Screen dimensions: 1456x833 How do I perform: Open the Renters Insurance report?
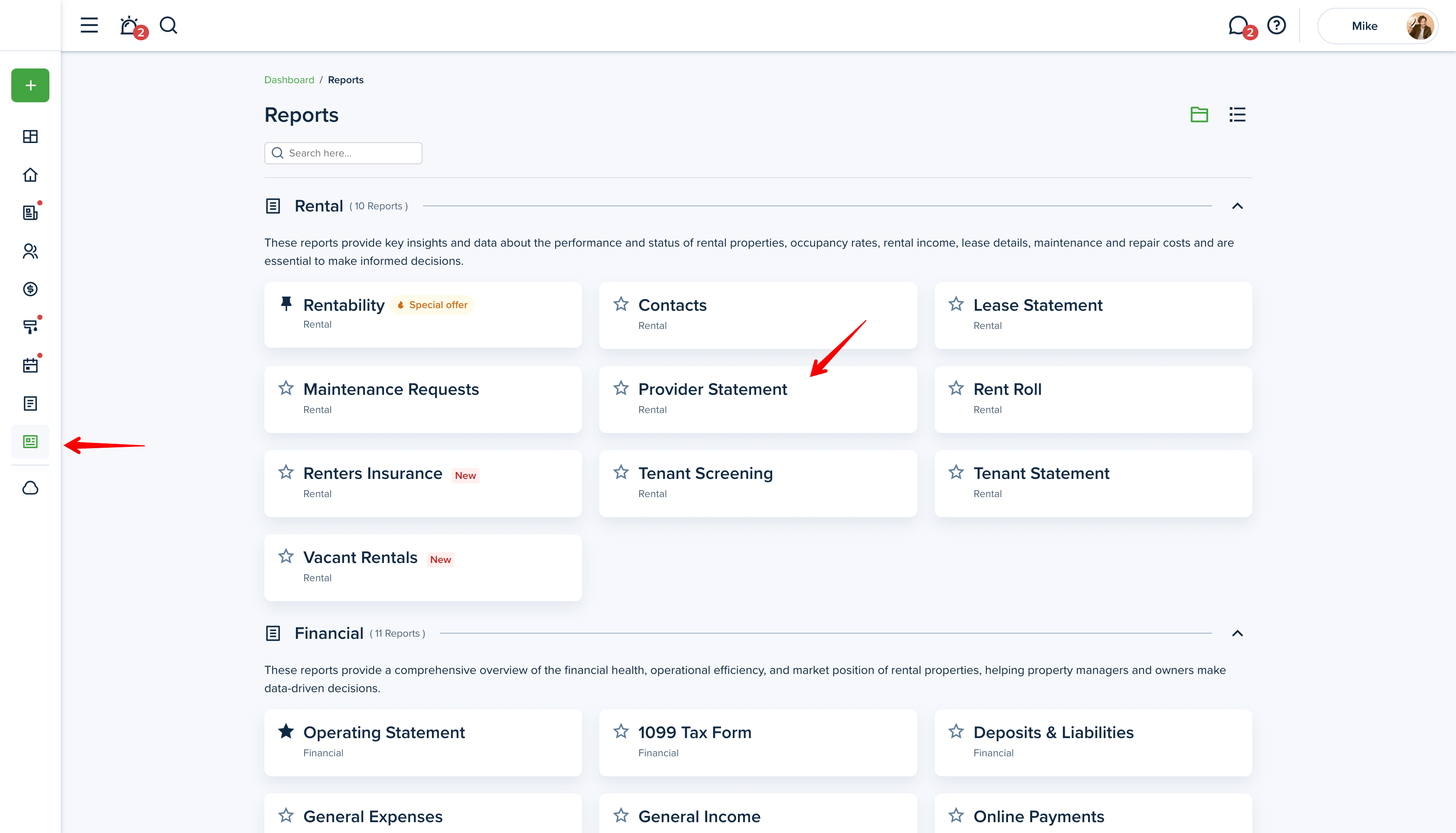423,483
